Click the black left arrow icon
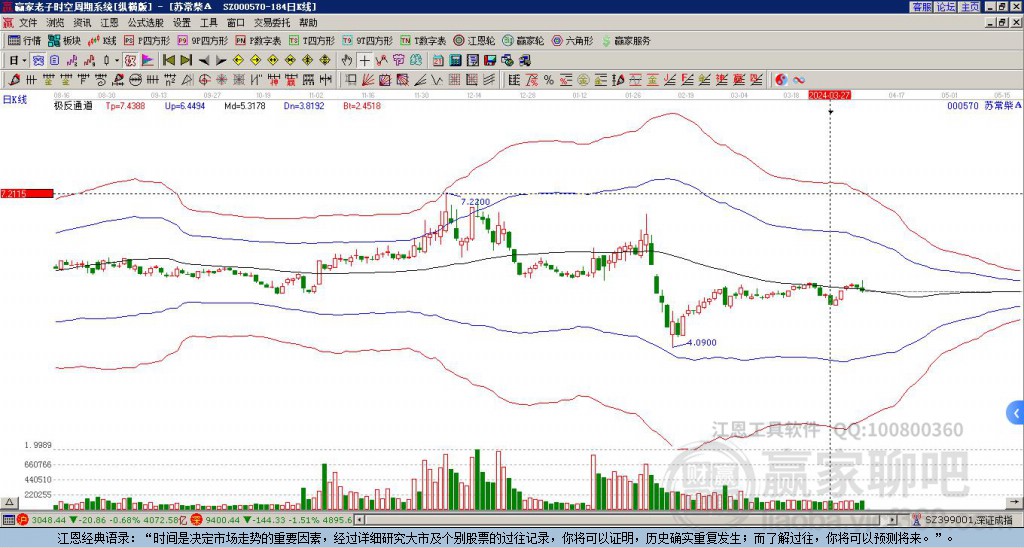The width and height of the screenshot is (1024, 548). [204, 61]
